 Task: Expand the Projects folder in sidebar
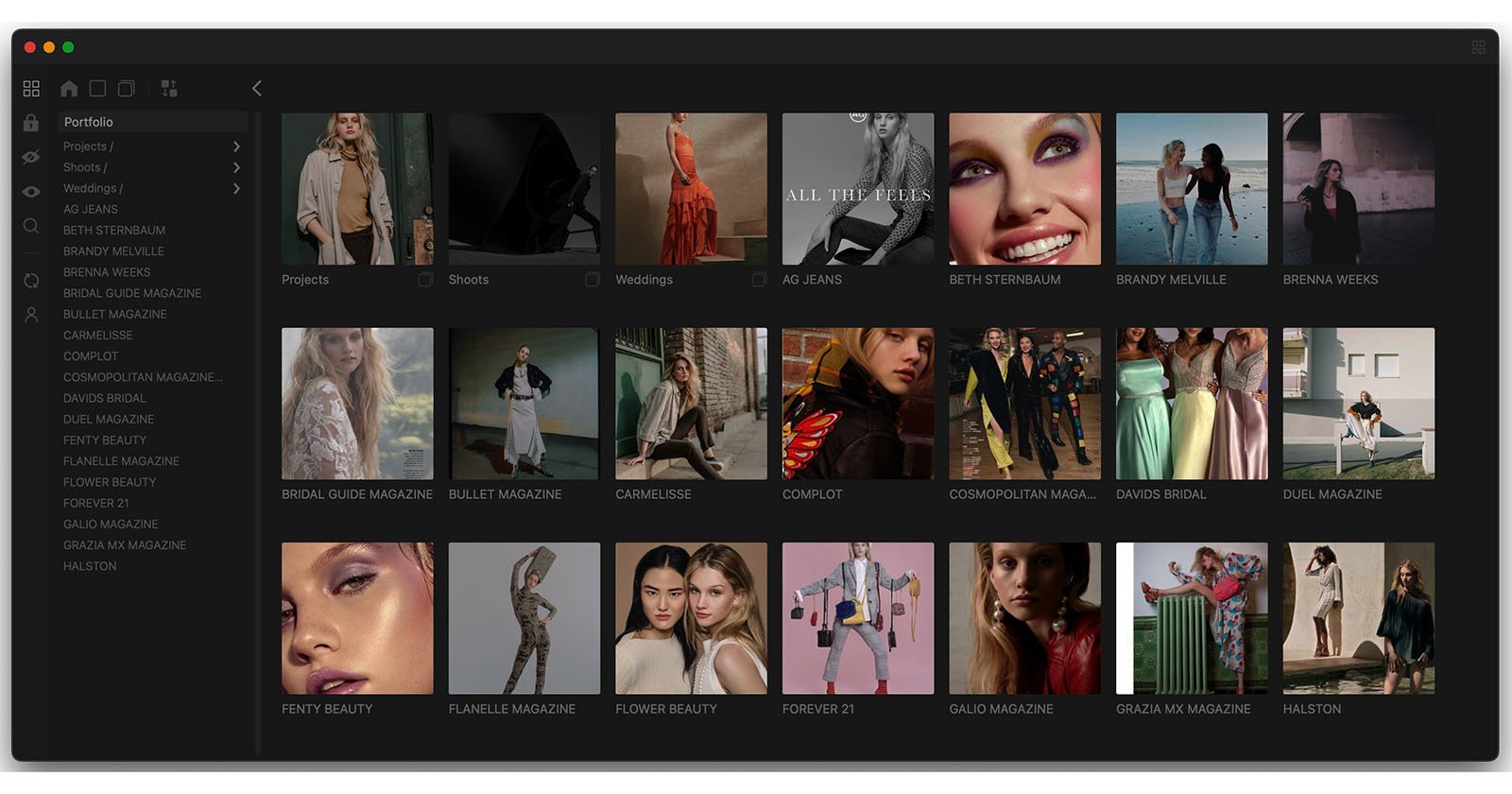coord(236,147)
